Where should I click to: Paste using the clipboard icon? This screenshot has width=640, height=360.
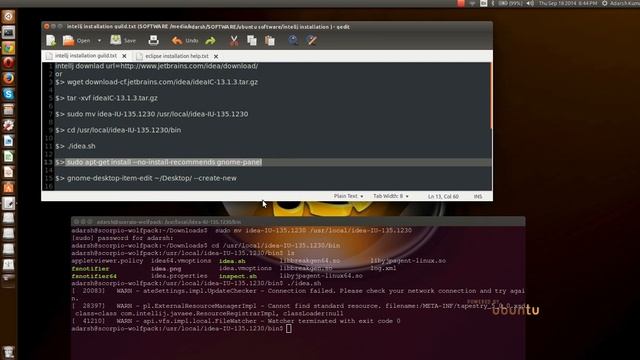coord(270,40)
